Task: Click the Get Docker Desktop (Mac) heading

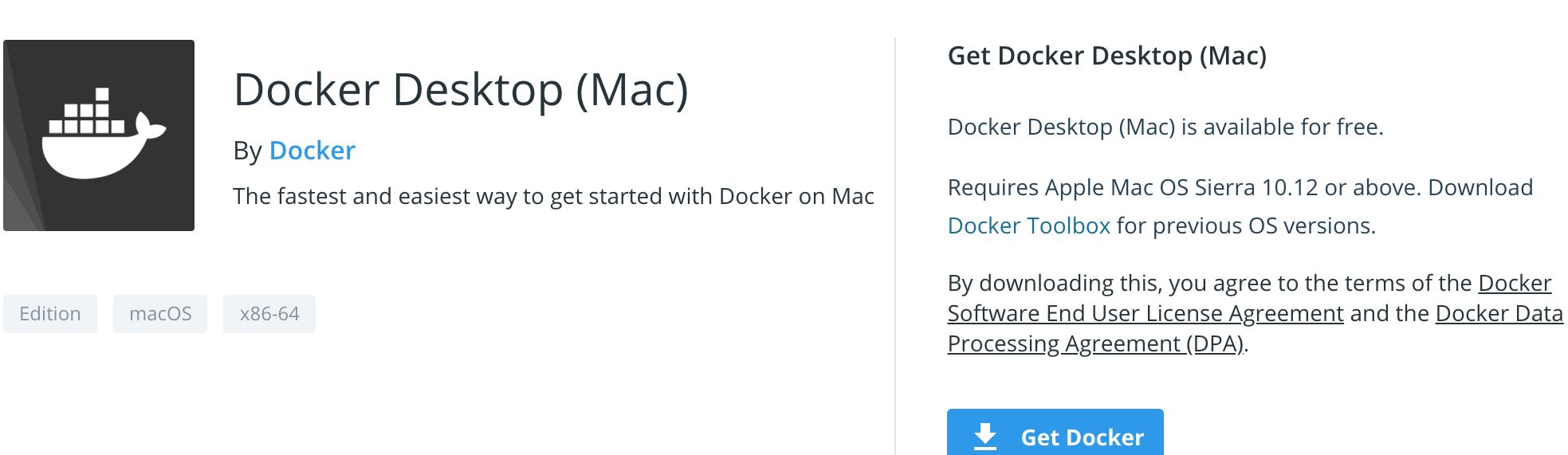Action: tap(1107, 56)
